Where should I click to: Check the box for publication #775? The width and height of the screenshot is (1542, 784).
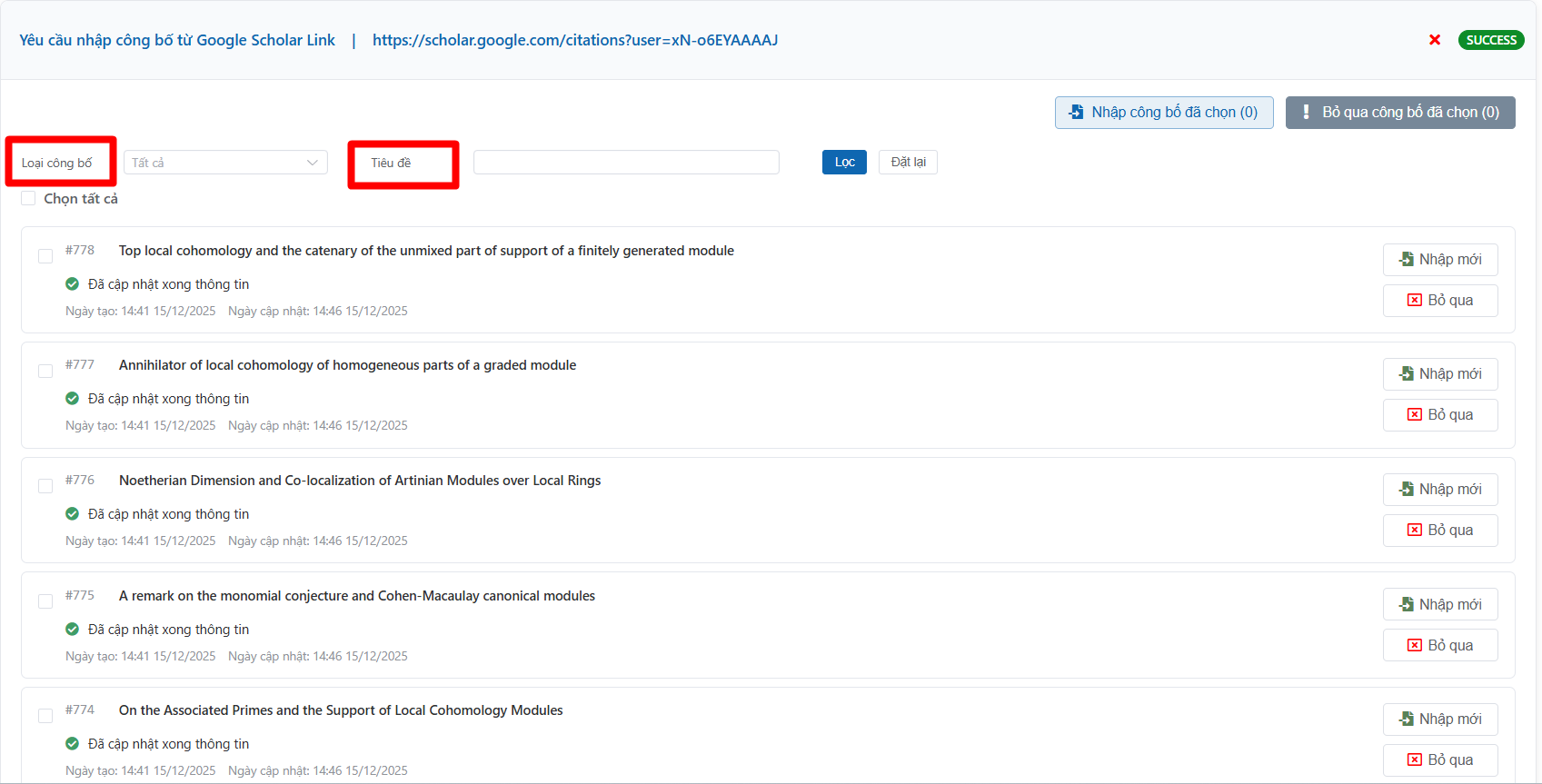coord(45,601)
